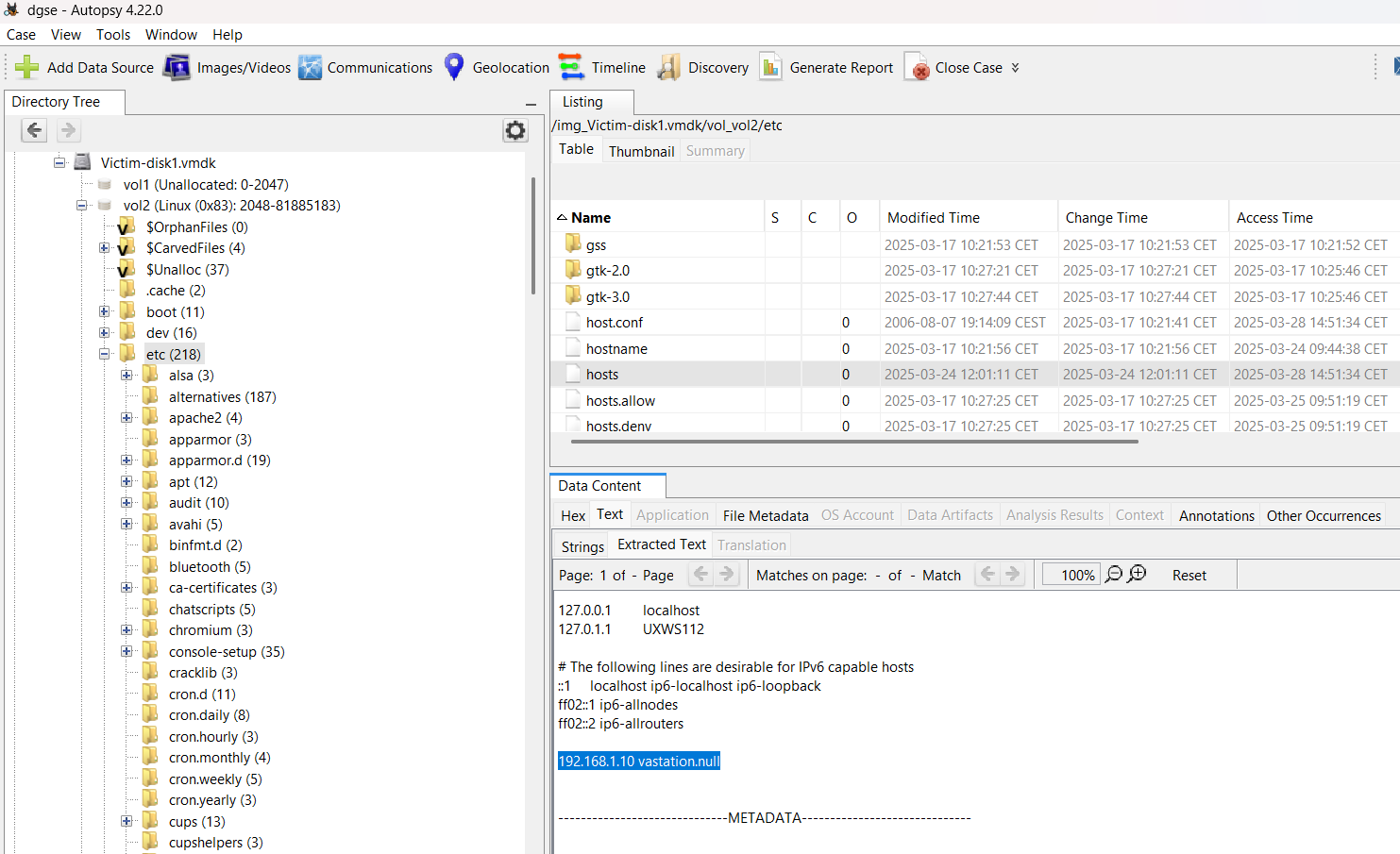Open the Help menu

(228, 35)
